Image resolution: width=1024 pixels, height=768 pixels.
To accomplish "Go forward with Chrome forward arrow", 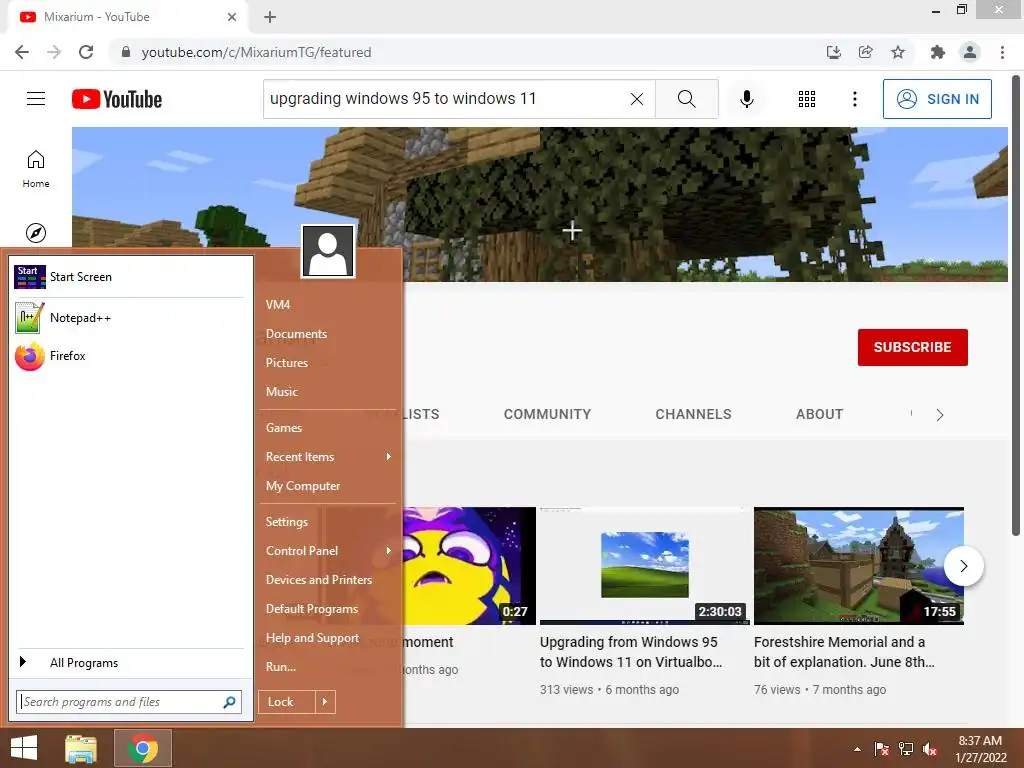I will click(54, 52).
